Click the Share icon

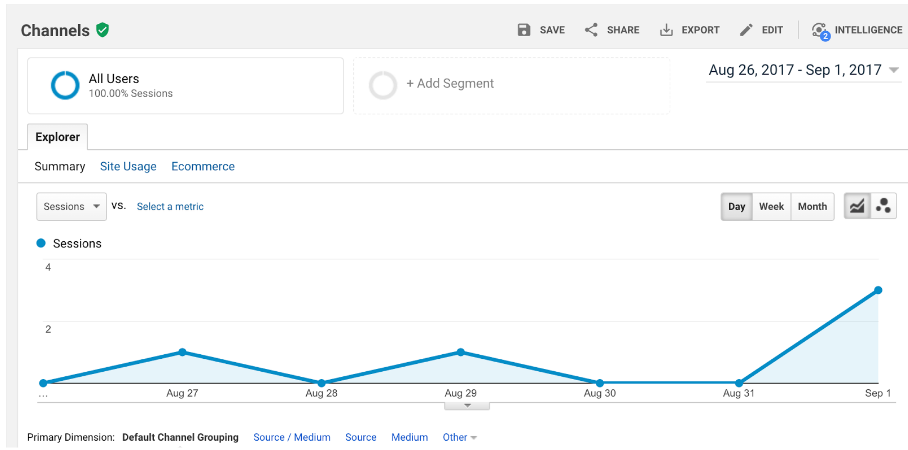pyautogui.click(x=591, y=30)
